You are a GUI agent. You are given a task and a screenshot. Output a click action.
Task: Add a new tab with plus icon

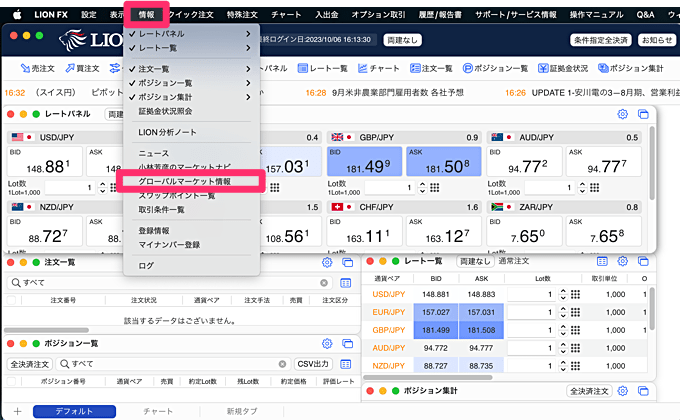(17, 411)
